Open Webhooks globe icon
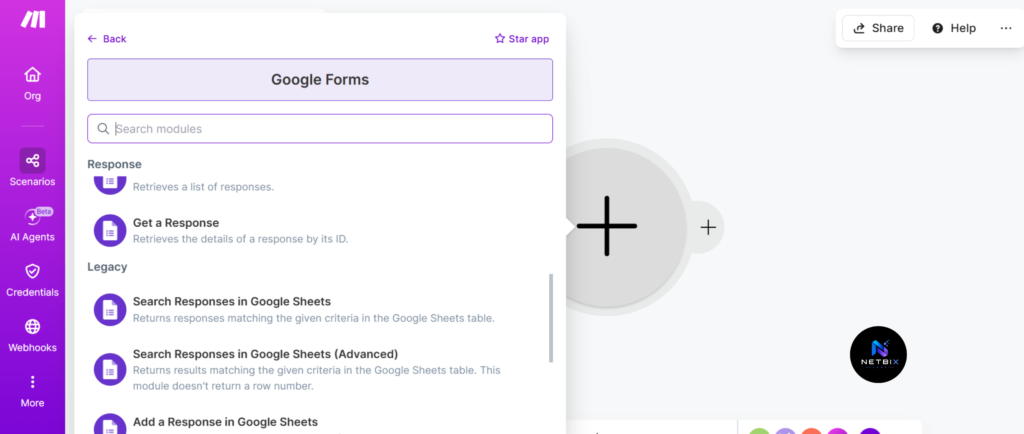 tap(32, 326)
